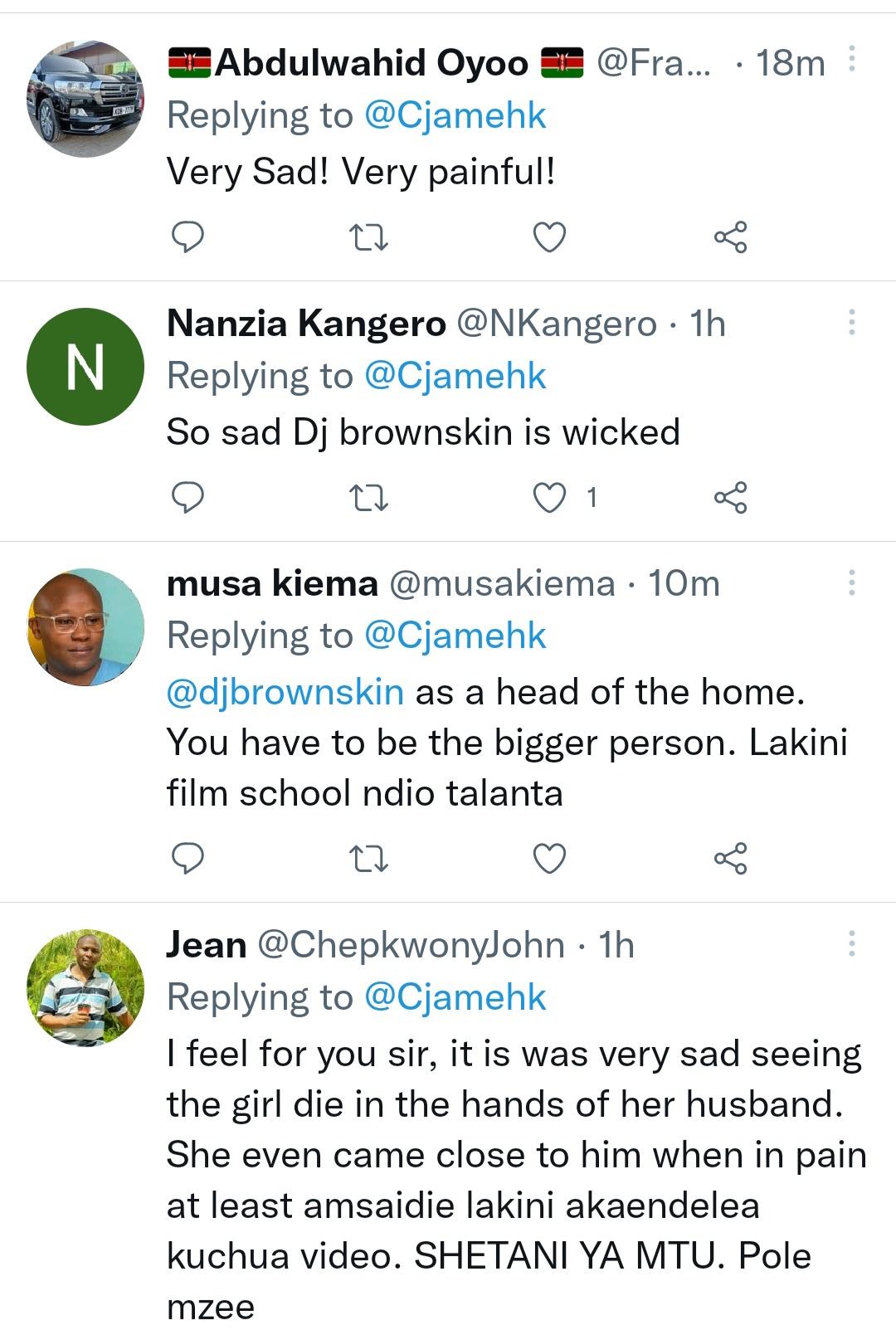Open @Cjamehk link in Jean's reply
The height and width of the screenshot is (1335, 896).
coord(455,997)
